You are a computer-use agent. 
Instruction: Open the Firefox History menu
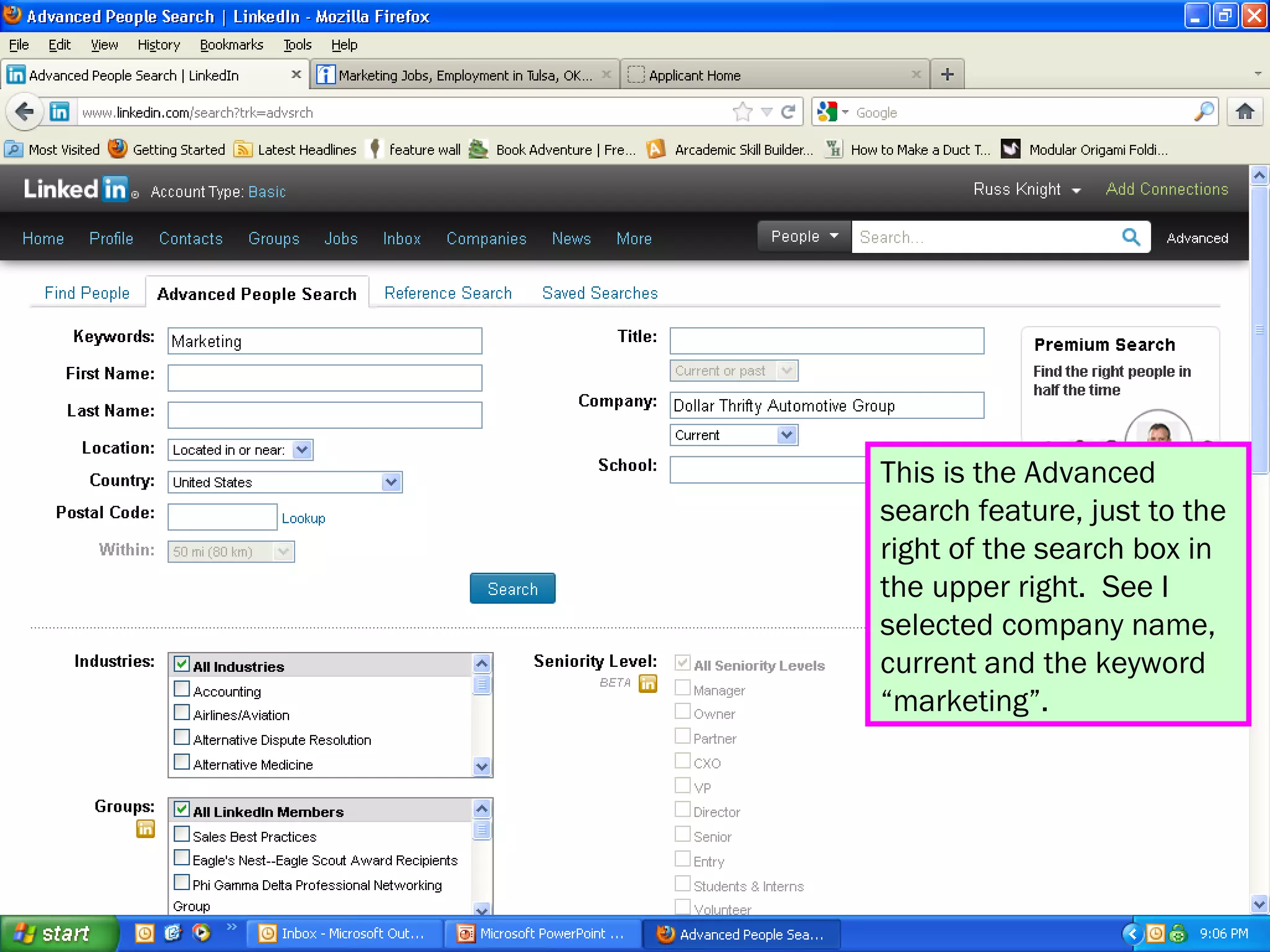pyautogui.click(x=159, y=45)
